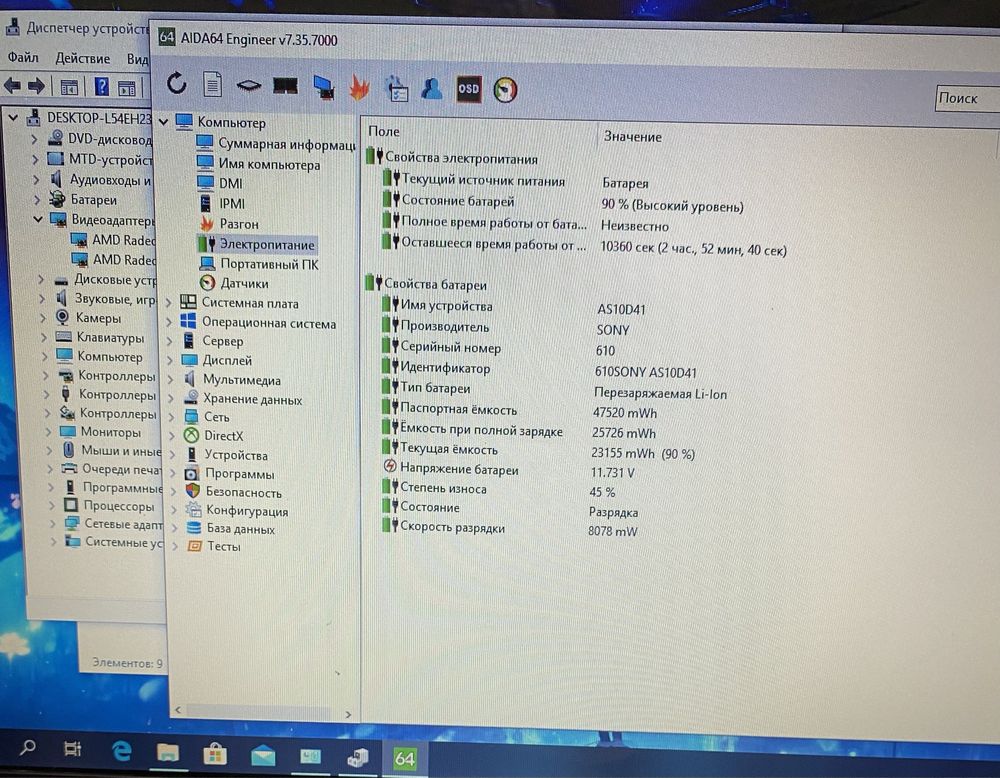Select the Разгон tree item
Image resolution: width=1000 pixels, height=778 pixels.
coord(239,224)
